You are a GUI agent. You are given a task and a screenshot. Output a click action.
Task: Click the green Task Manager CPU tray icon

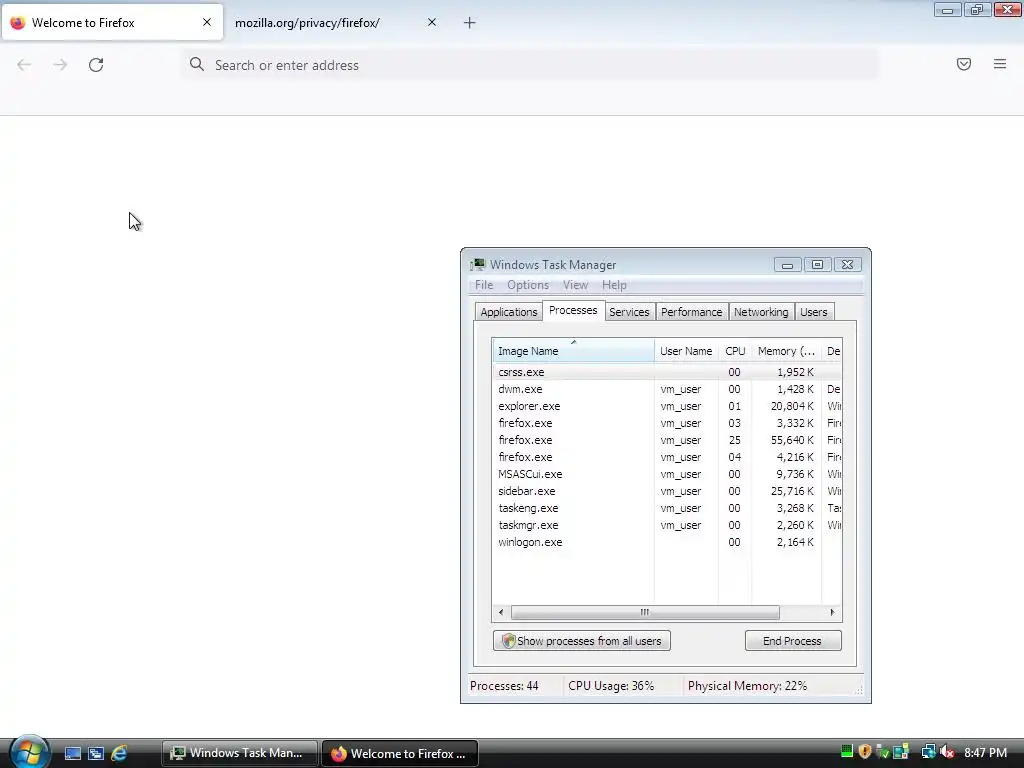[847, 751]
